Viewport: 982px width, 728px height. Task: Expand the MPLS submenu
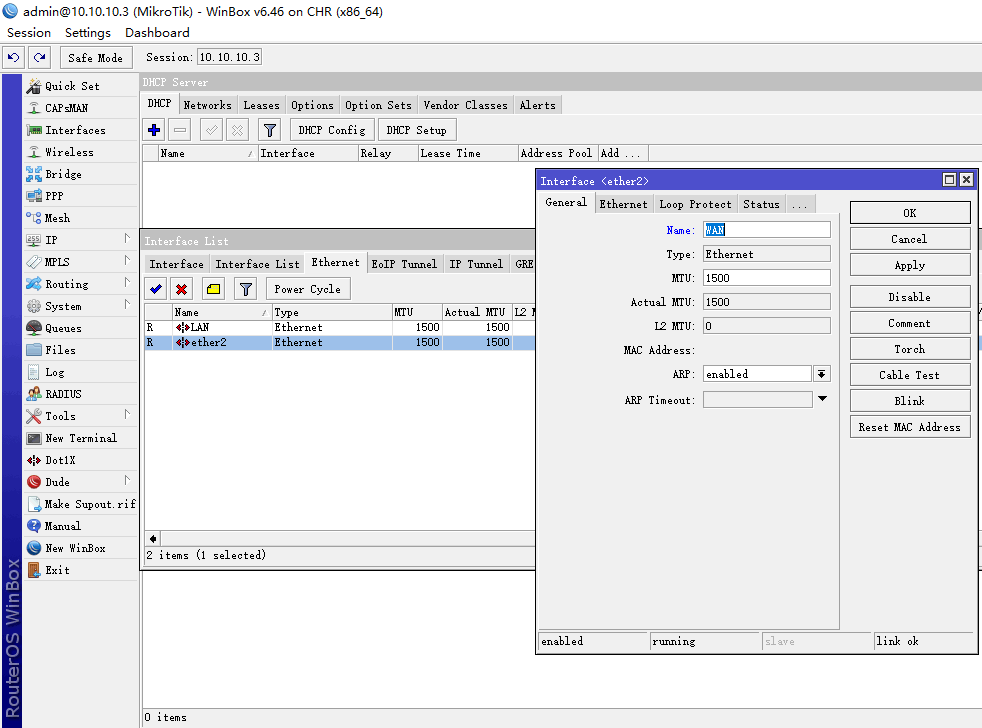78,262
